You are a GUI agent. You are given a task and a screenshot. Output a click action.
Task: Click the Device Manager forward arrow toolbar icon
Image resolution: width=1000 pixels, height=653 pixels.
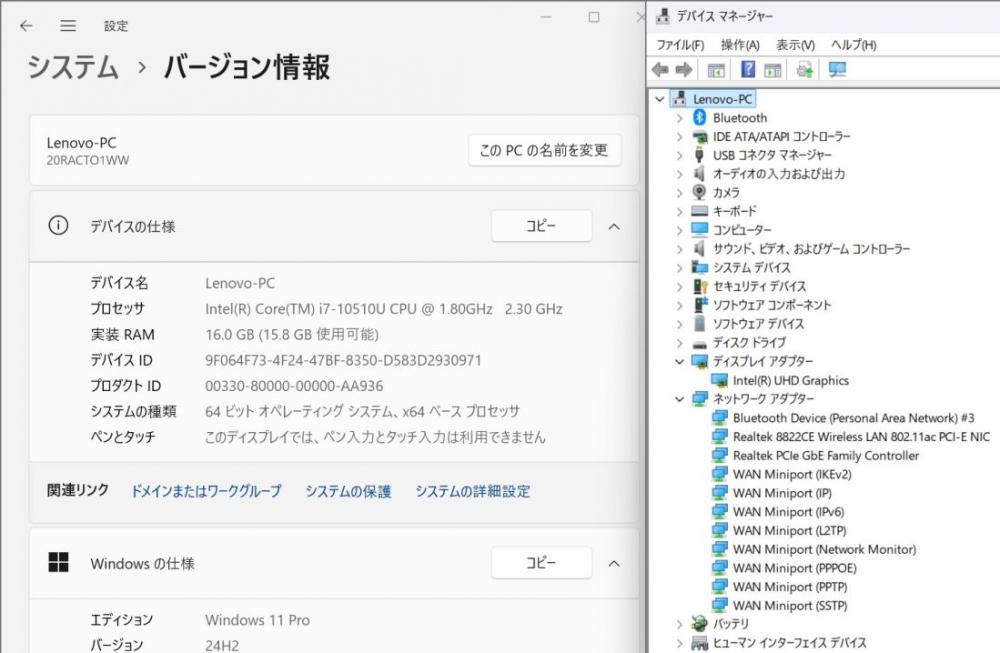[x=684, y=70]
